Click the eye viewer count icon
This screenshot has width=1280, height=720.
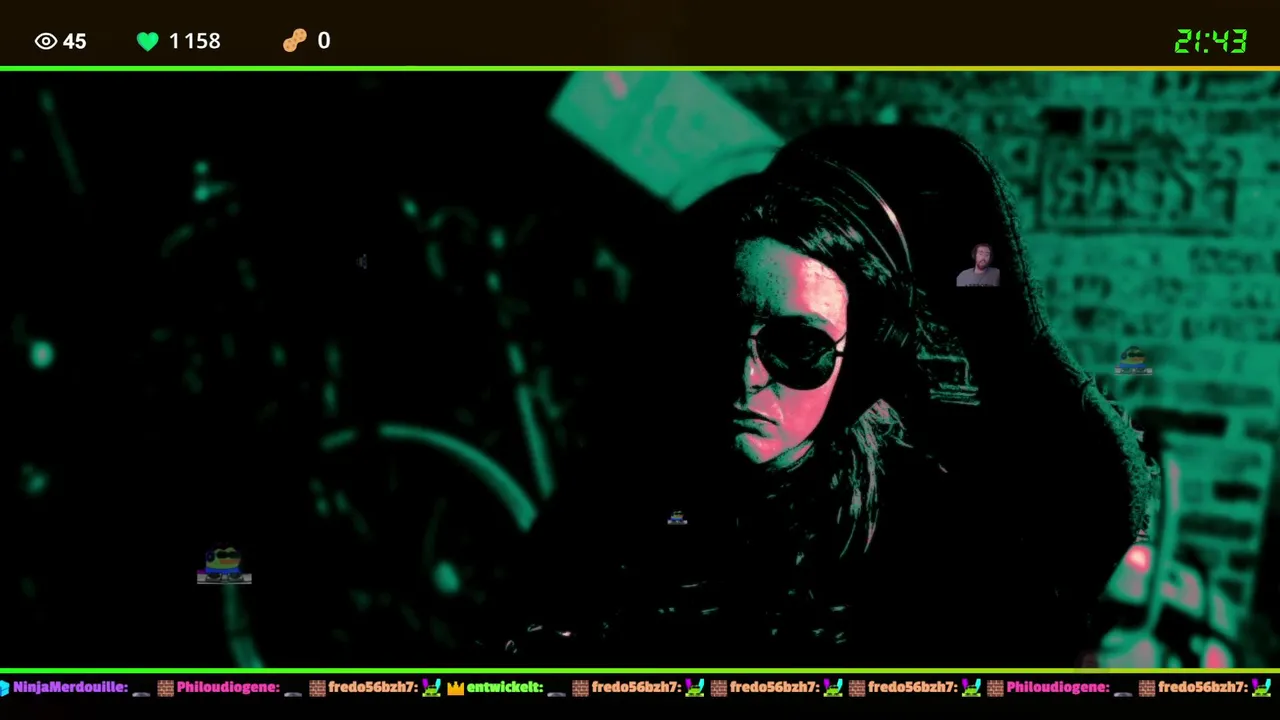click(46, 41)
